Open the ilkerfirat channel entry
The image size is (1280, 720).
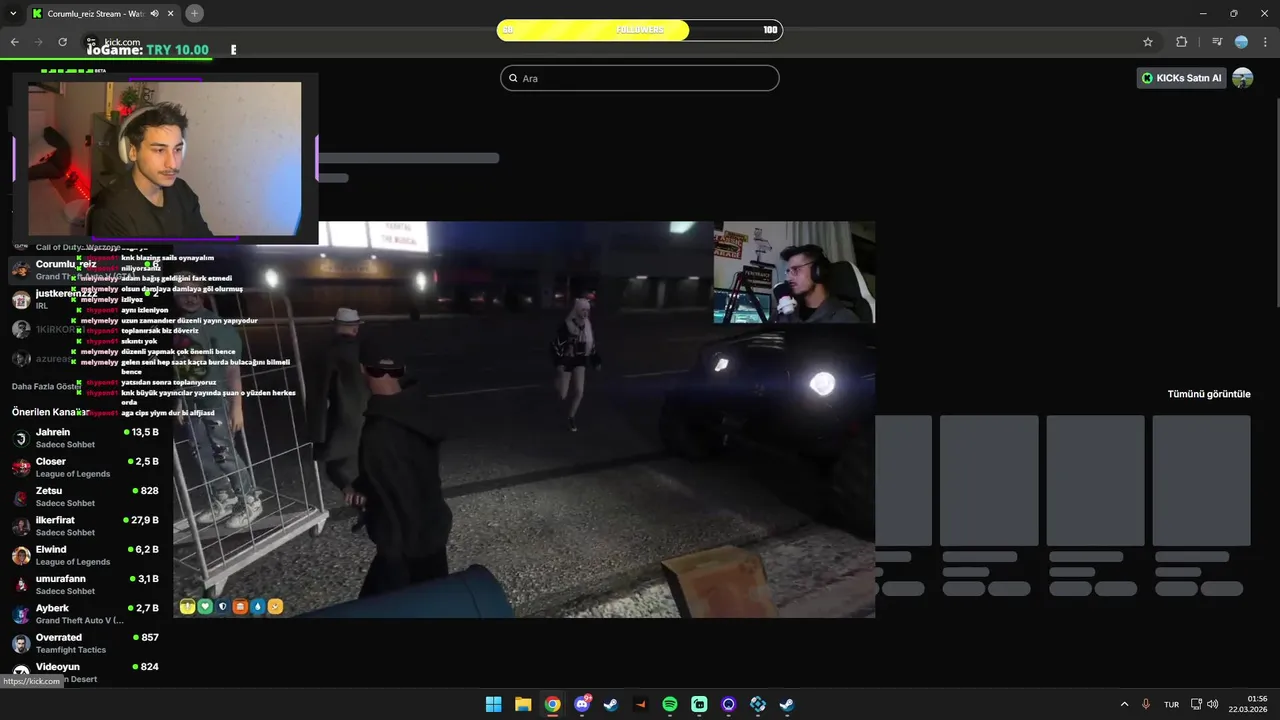pyautogui.click(x=87, y=526)
